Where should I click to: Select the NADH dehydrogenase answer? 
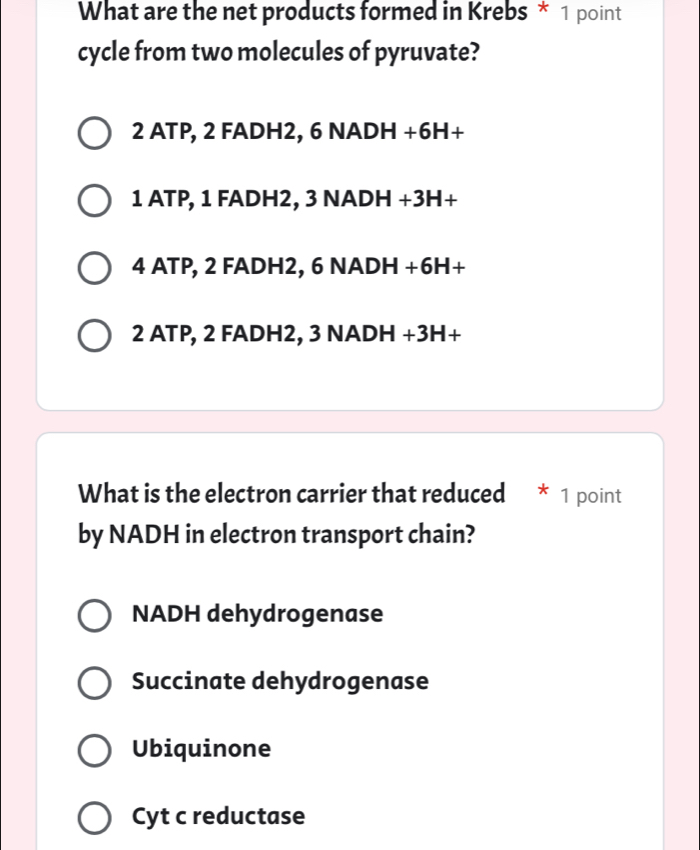click(x=95, y=615)
